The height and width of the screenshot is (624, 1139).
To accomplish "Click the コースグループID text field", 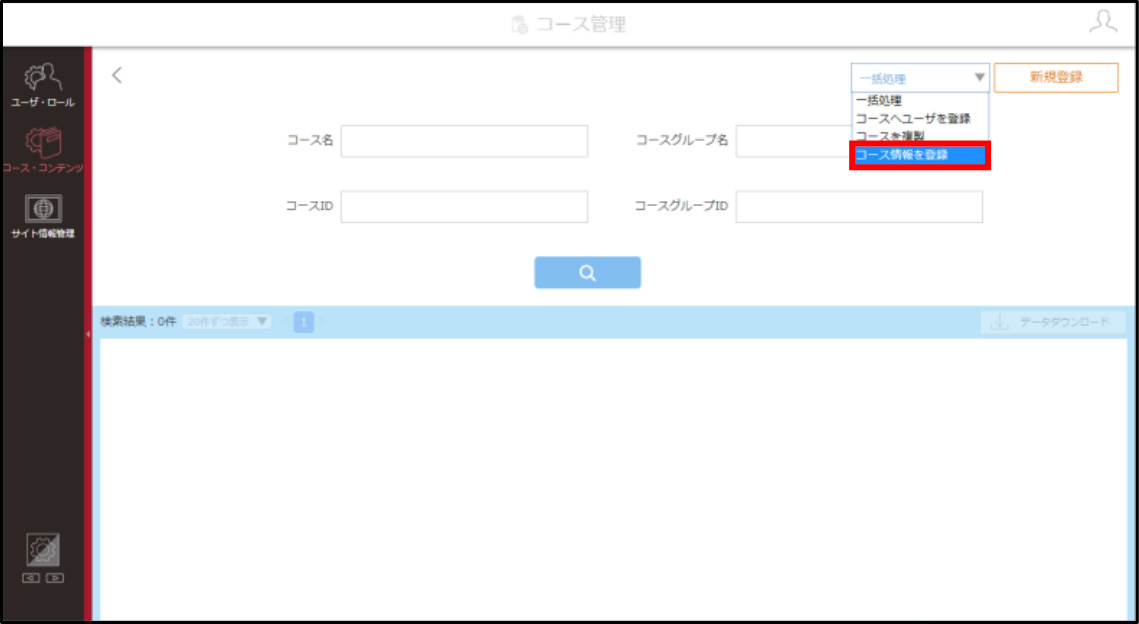I will 859,206.
